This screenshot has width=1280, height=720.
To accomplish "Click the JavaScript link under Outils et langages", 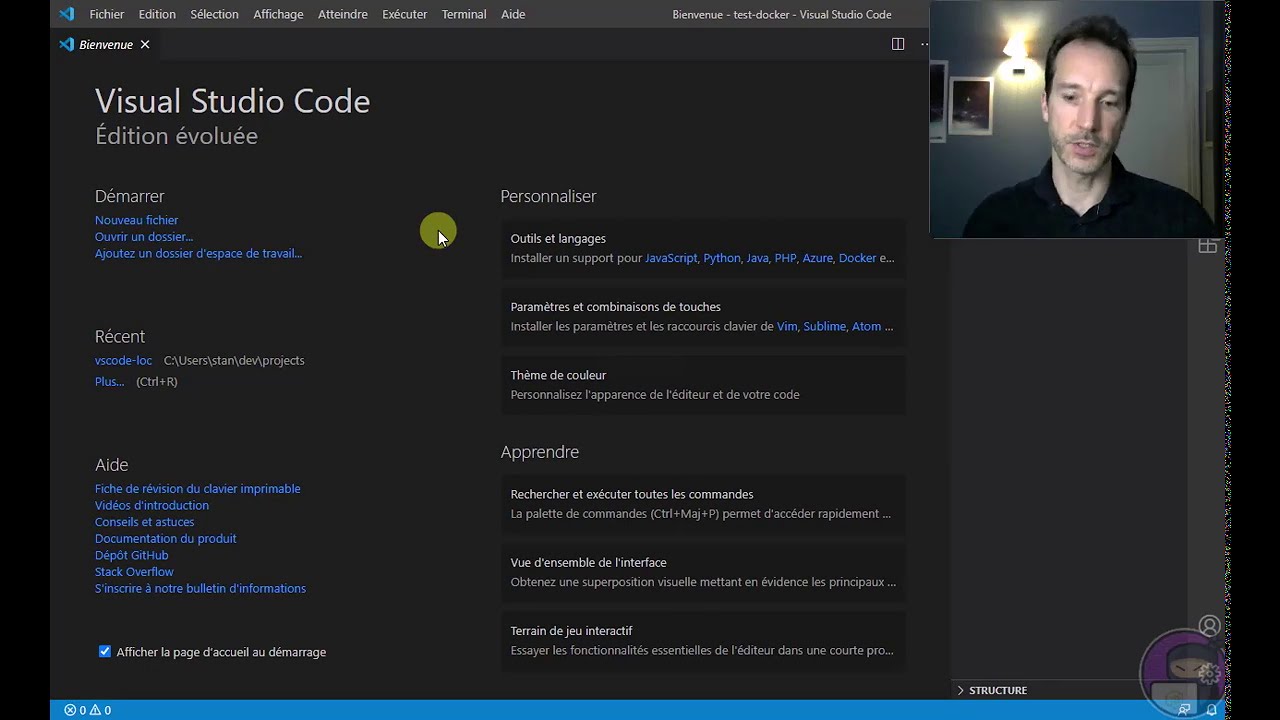I will coord(671,258).
